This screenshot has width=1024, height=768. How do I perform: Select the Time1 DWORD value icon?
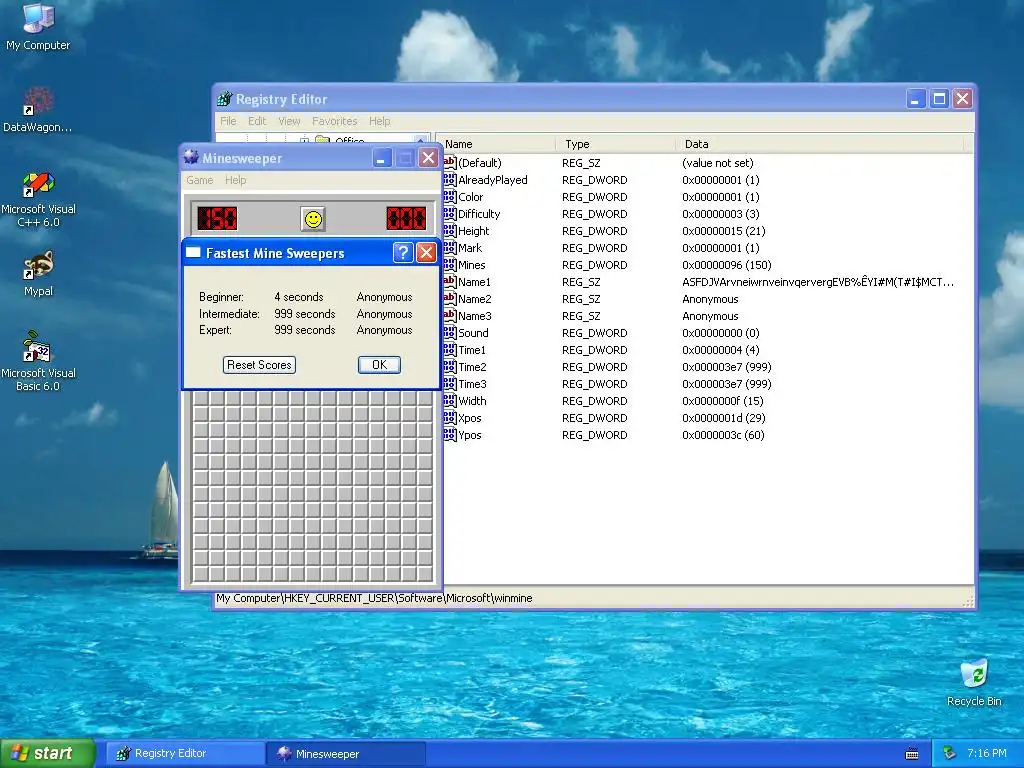click(449, 349)
